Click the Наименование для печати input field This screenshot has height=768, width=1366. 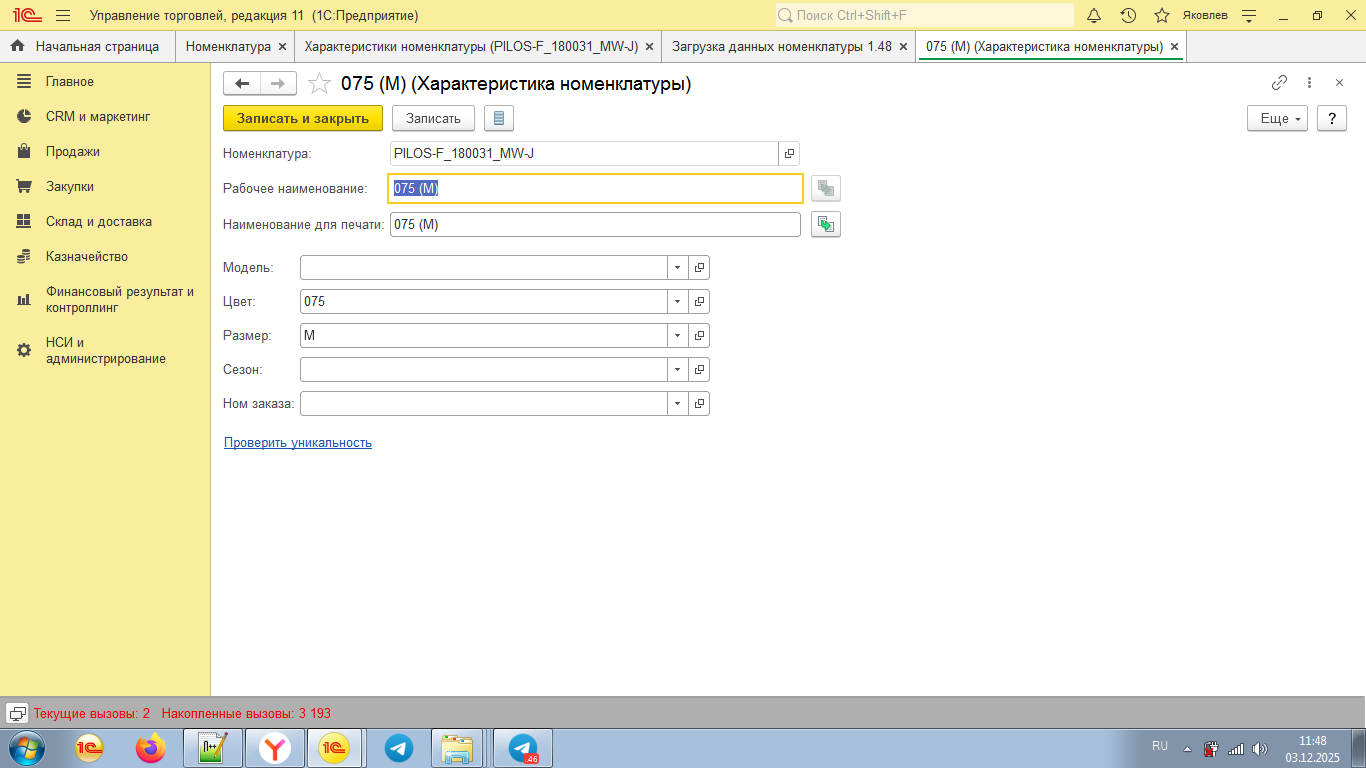[596, 224]
